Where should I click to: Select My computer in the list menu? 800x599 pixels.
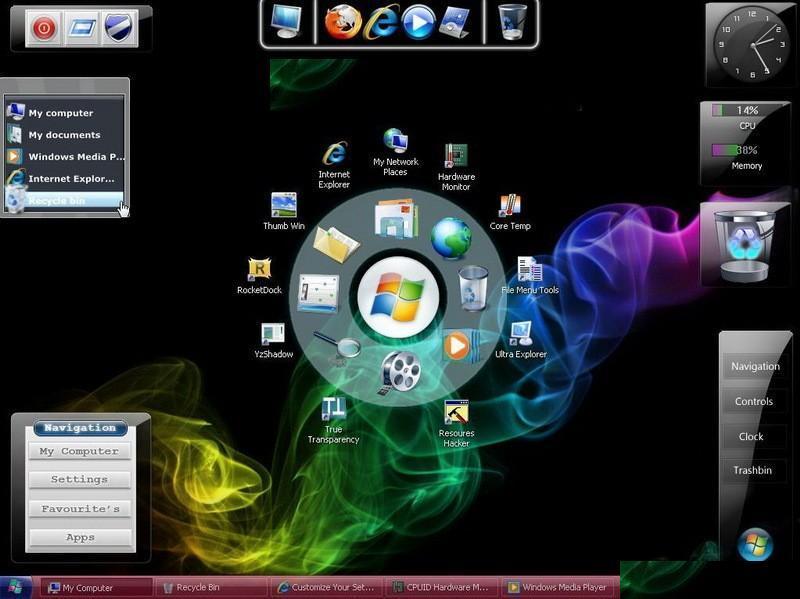pos(64,113)
